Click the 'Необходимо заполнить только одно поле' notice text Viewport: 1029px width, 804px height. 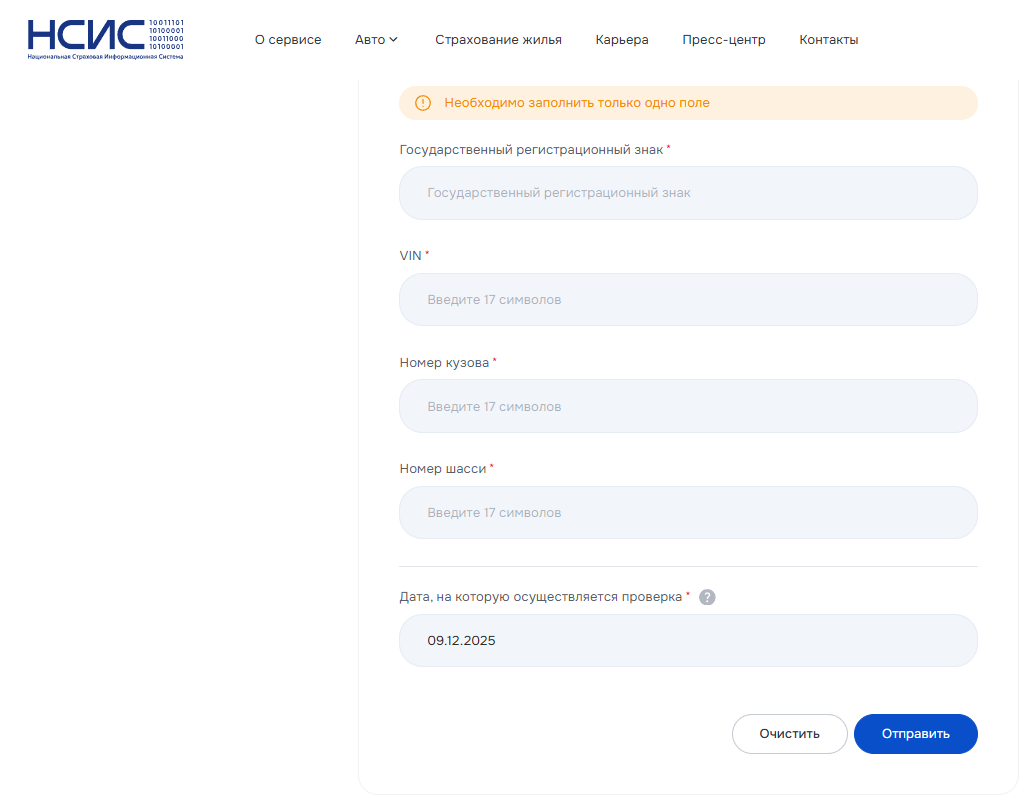coord(577,103)
